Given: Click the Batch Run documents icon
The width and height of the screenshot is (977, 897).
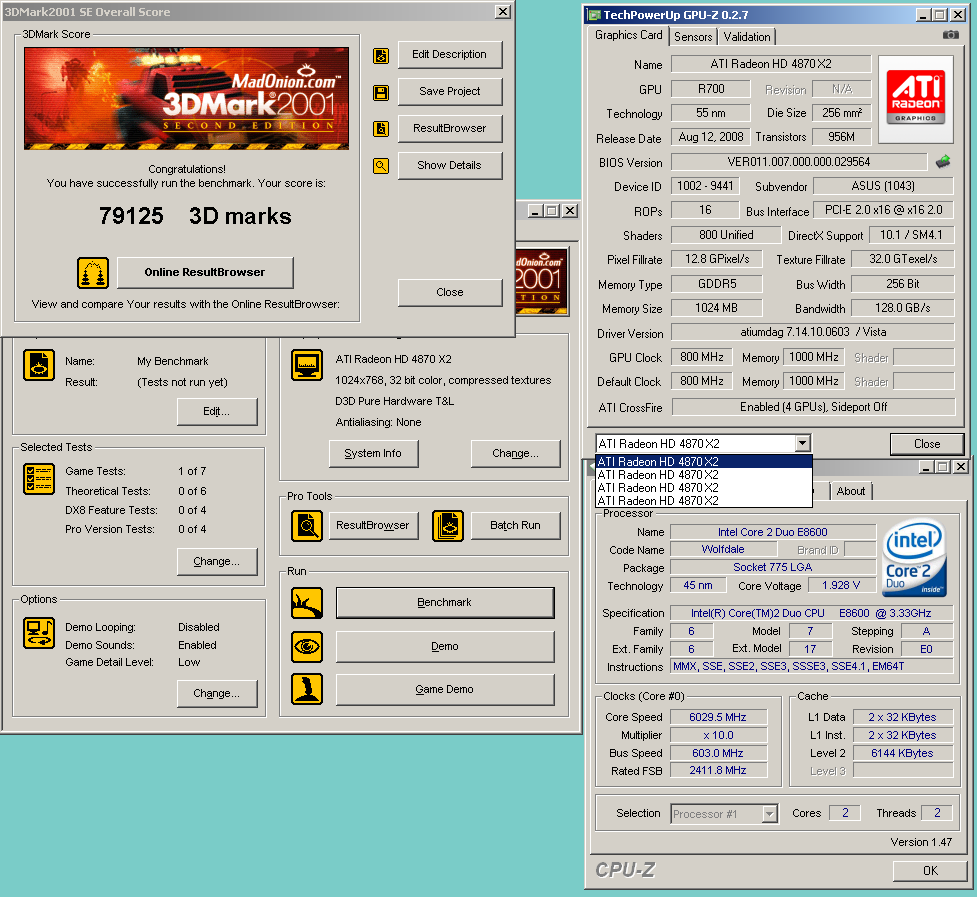Looking at the screenshot, I should click(448, 526).
